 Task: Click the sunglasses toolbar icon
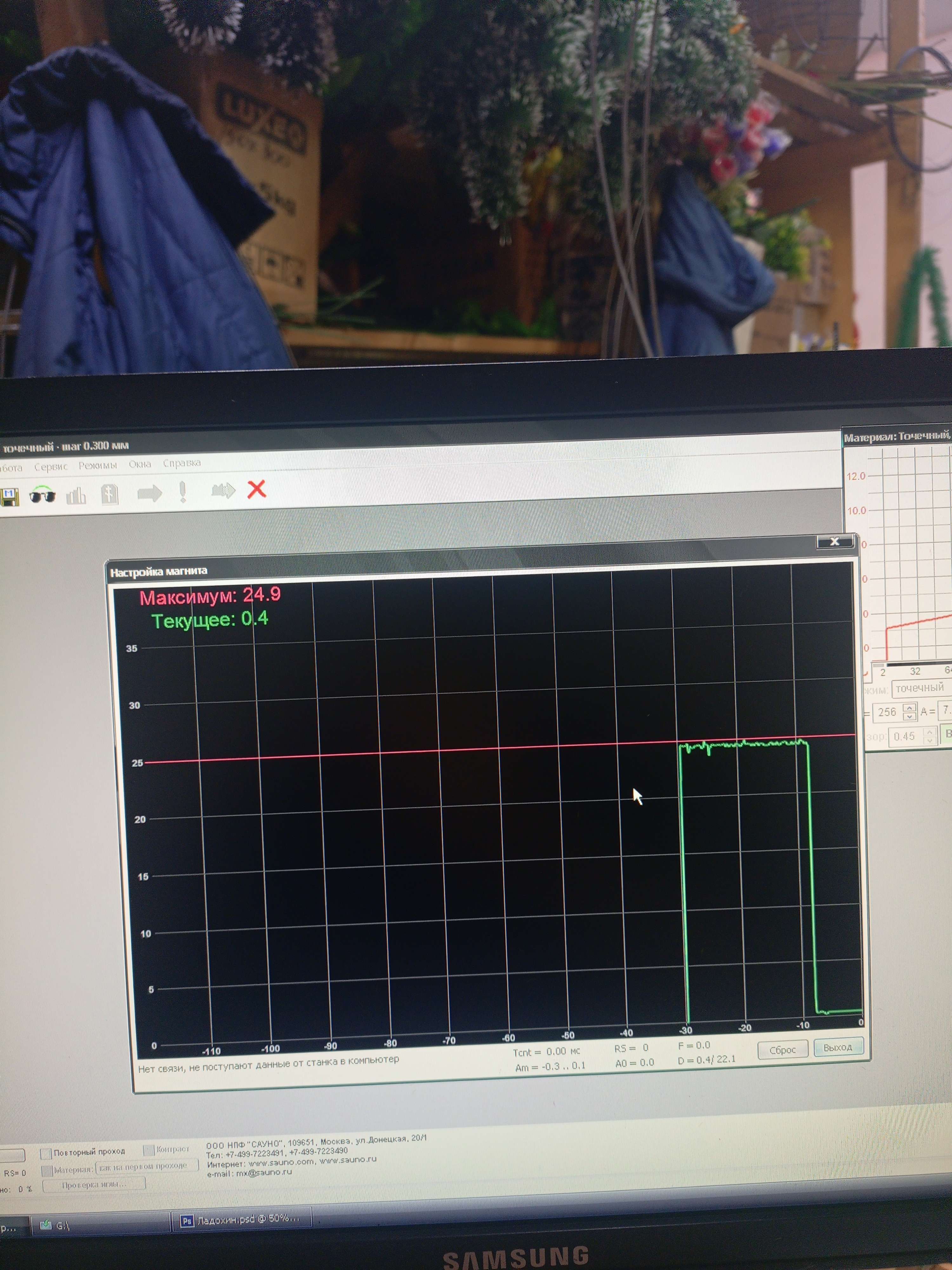tap(43, 495)
